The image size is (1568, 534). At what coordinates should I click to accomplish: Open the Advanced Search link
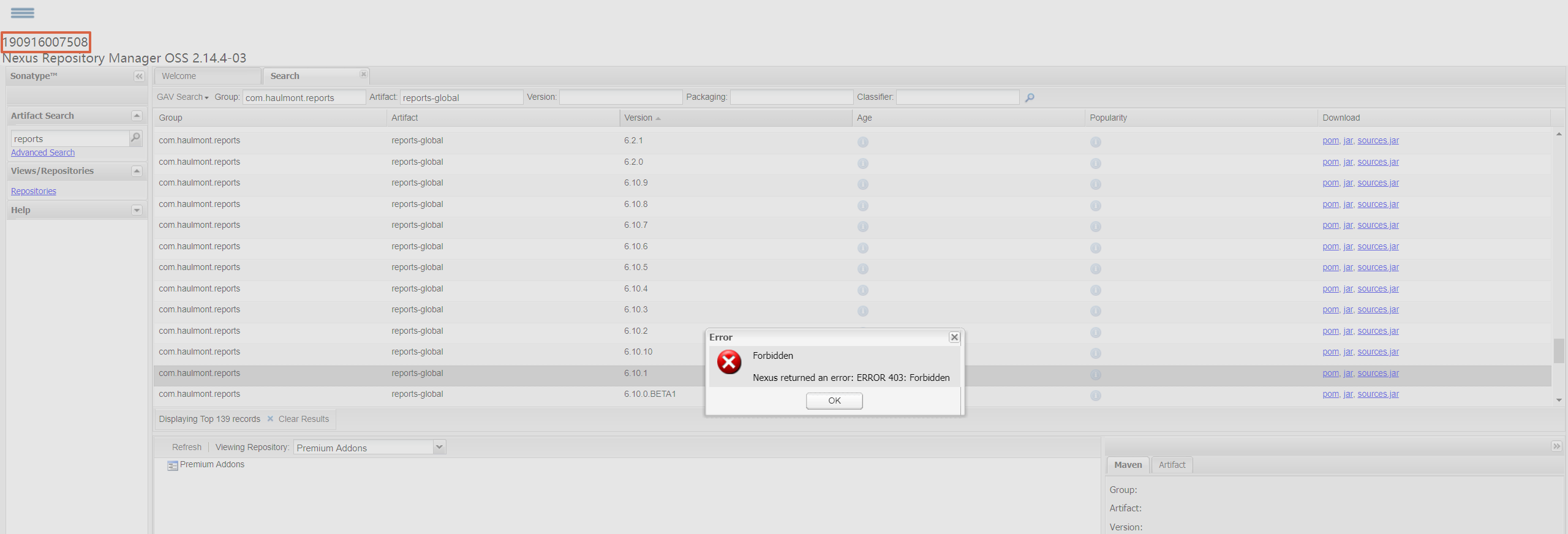point(43,152)
